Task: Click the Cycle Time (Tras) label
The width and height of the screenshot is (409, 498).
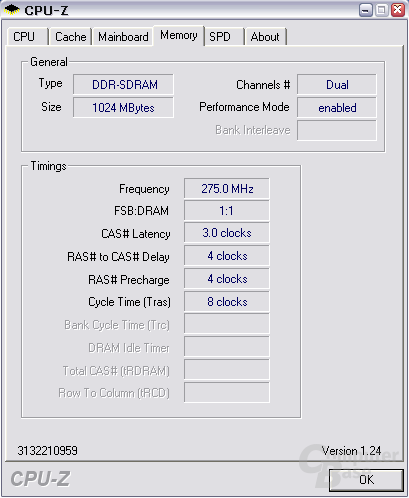Action: pos(129,302)
